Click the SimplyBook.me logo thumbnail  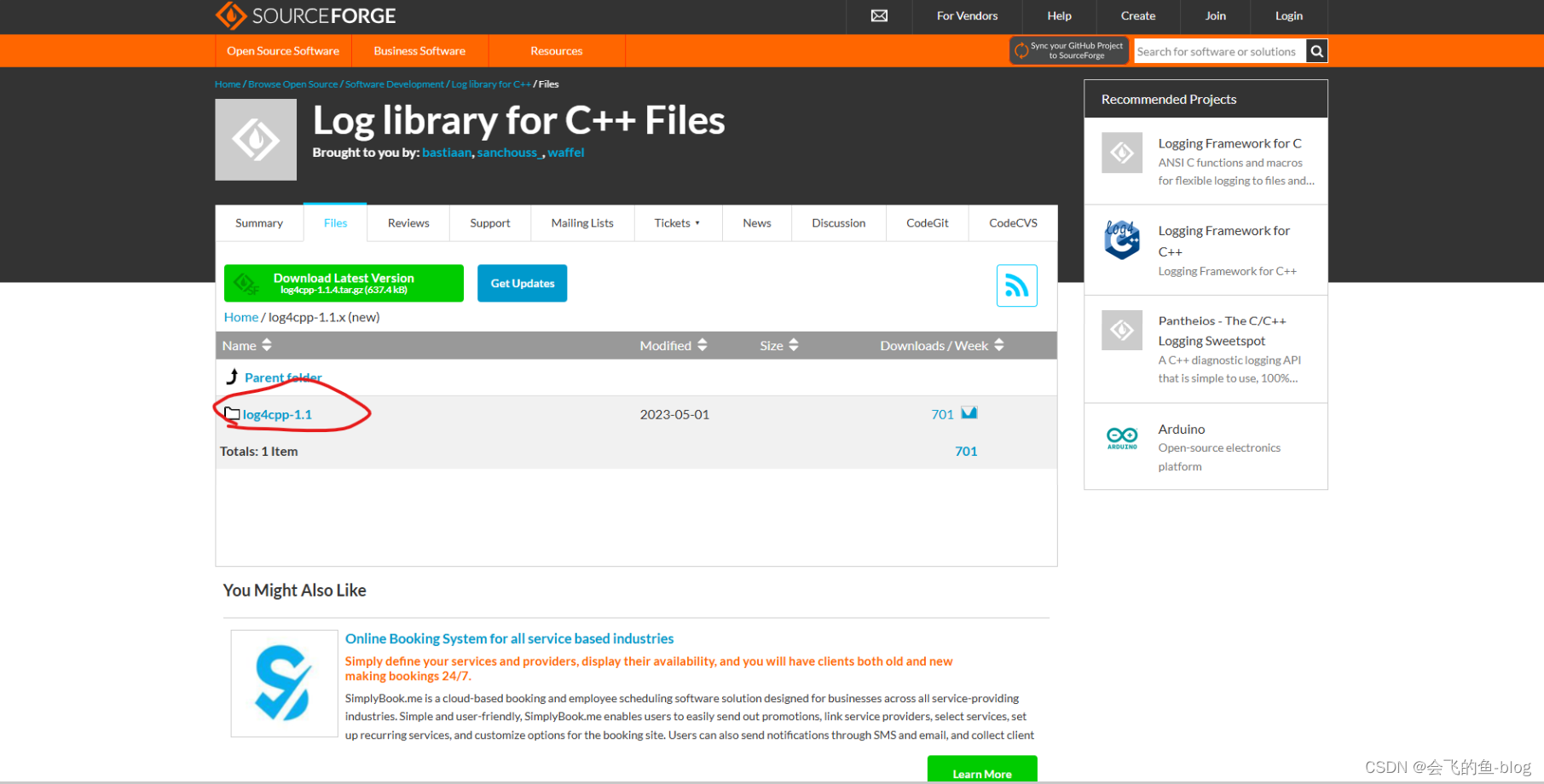coord(284,683)
